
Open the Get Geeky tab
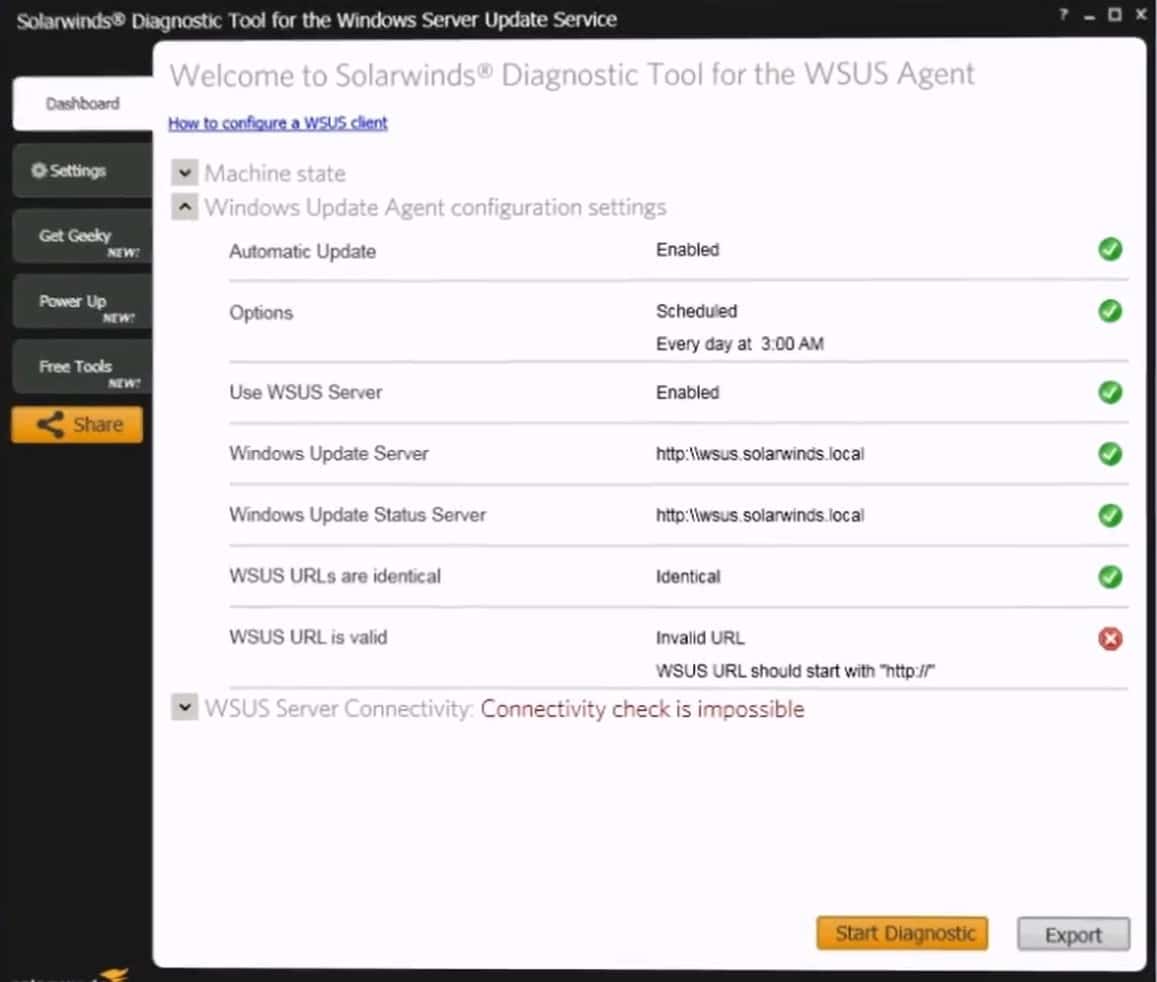coord(83,237)
